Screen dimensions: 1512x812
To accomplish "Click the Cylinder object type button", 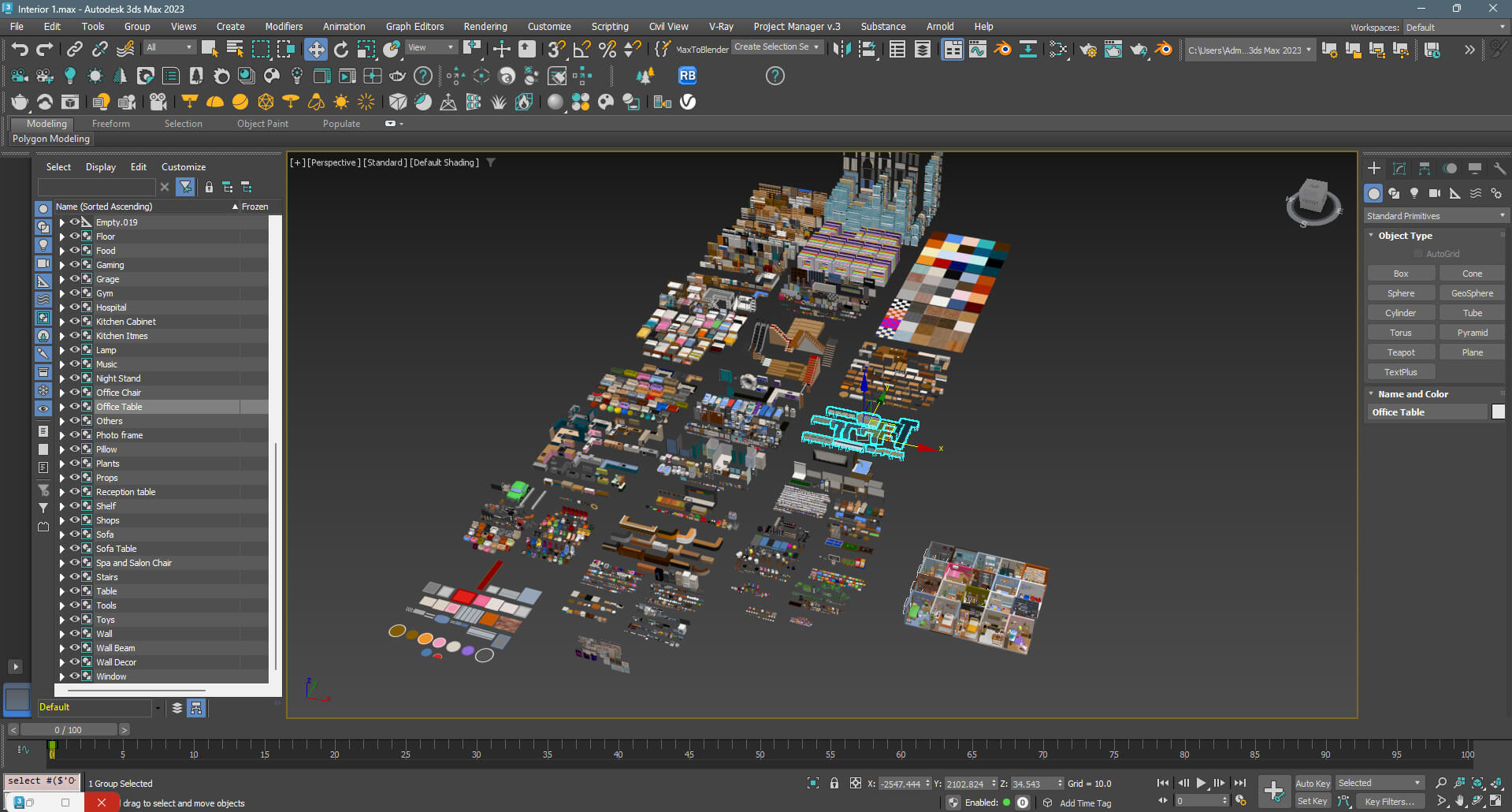I will pos(1401,313).
